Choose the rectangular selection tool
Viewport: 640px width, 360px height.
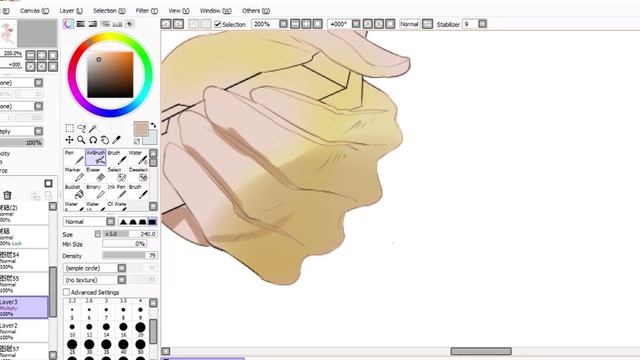click(x=70, y=128)
